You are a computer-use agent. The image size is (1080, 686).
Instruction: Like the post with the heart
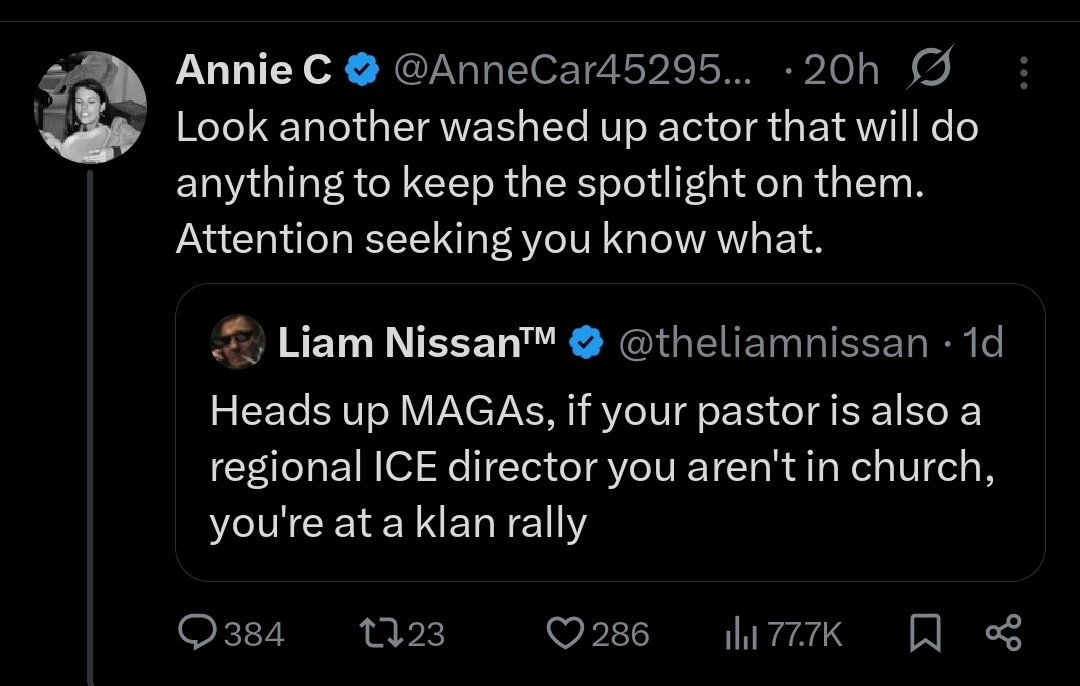567,633
